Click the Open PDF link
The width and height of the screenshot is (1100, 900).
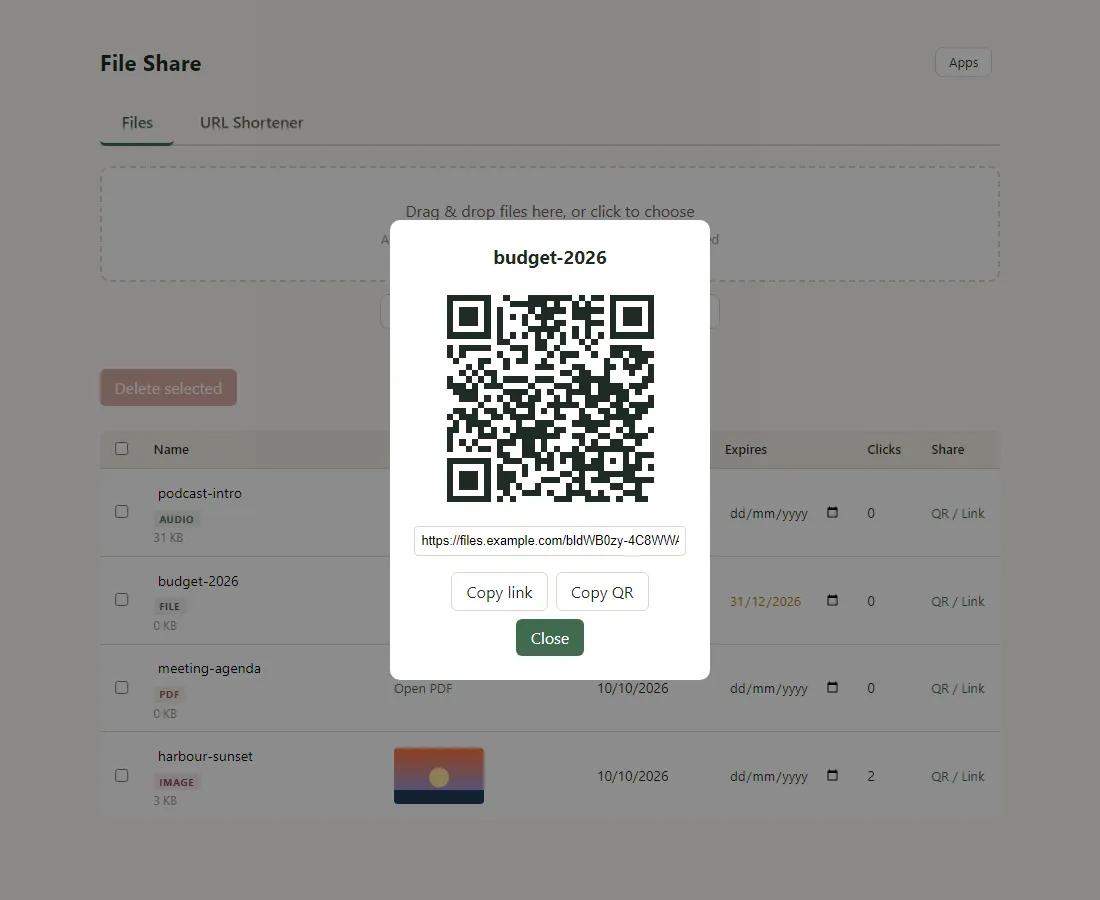pyautogui.click(x=423, y=688)
